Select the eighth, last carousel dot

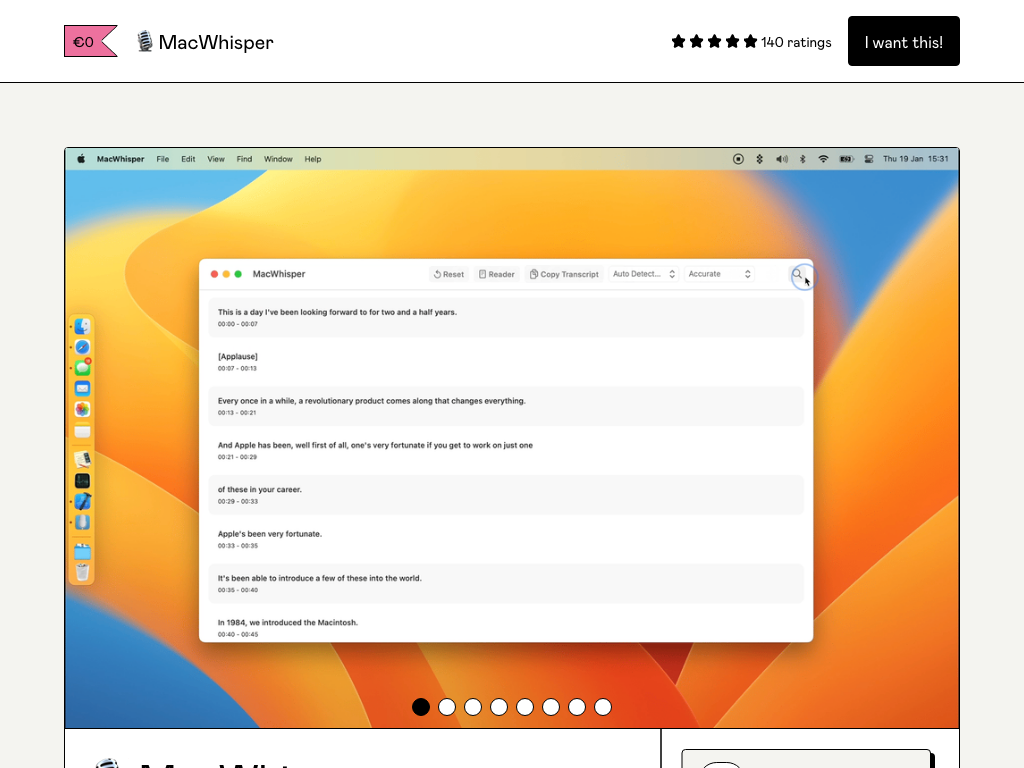tap(603, 707)
